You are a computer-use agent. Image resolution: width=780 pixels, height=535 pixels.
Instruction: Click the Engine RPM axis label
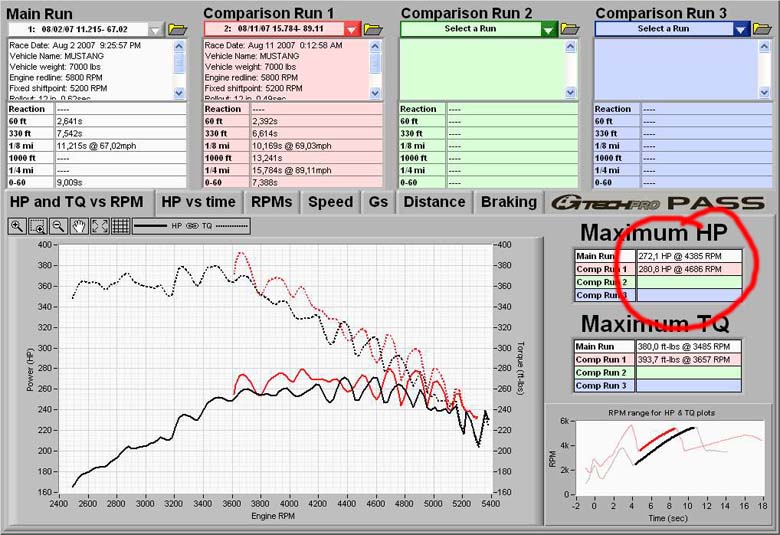(x=273, y=516)
